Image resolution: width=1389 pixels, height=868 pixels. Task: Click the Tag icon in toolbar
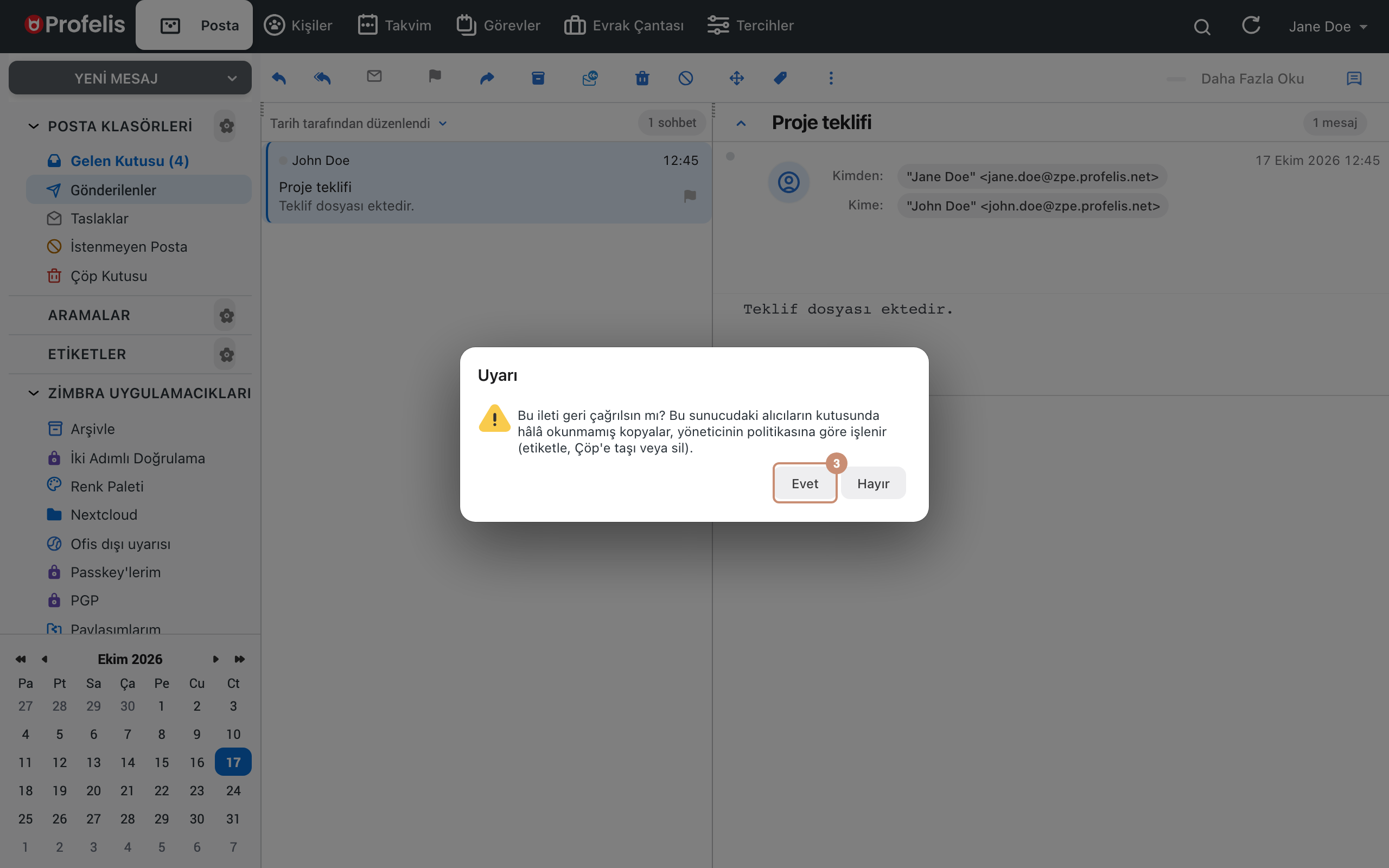click(780, 78)
